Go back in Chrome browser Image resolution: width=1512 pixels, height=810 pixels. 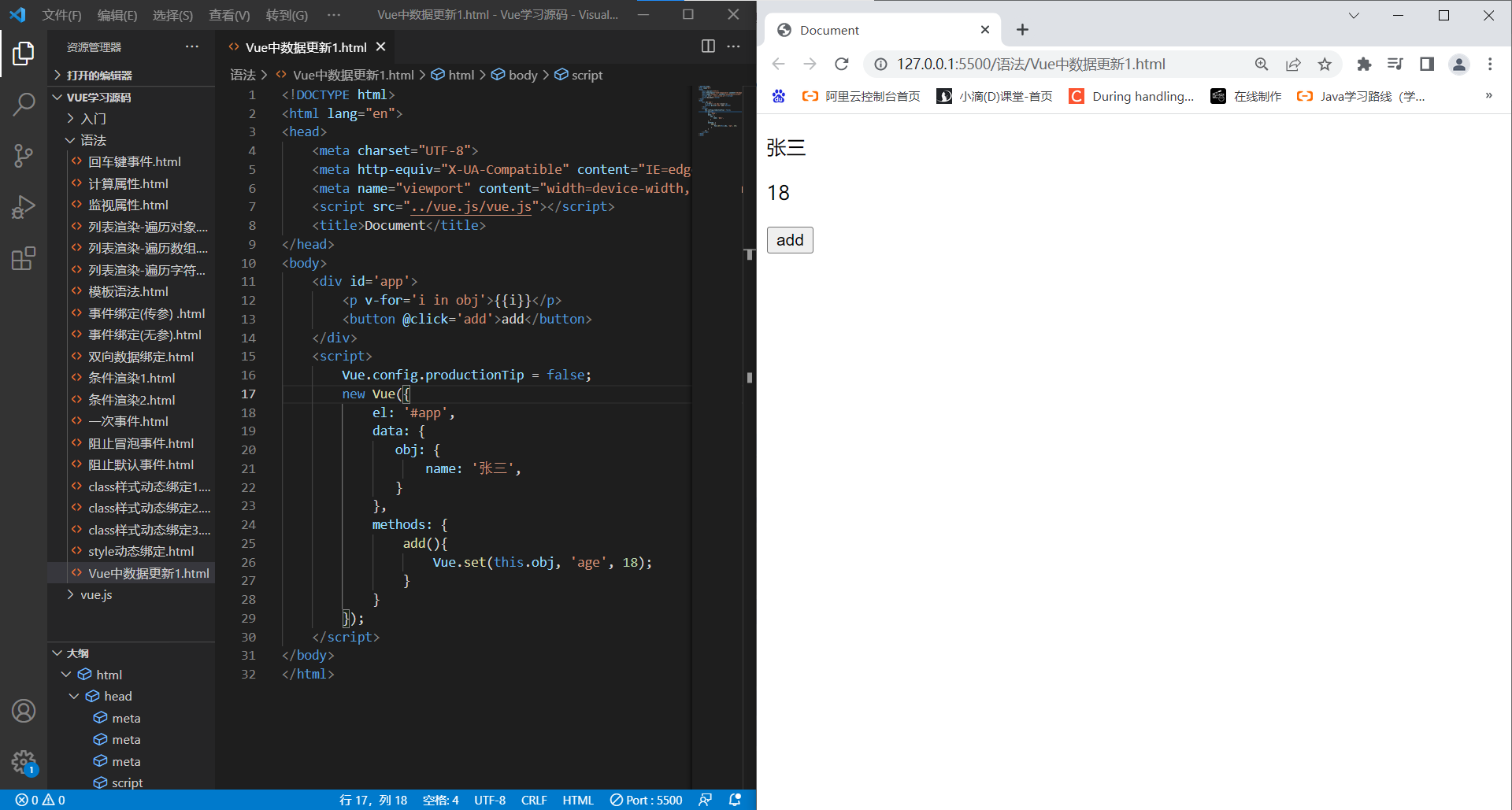(x=778, y=65)
